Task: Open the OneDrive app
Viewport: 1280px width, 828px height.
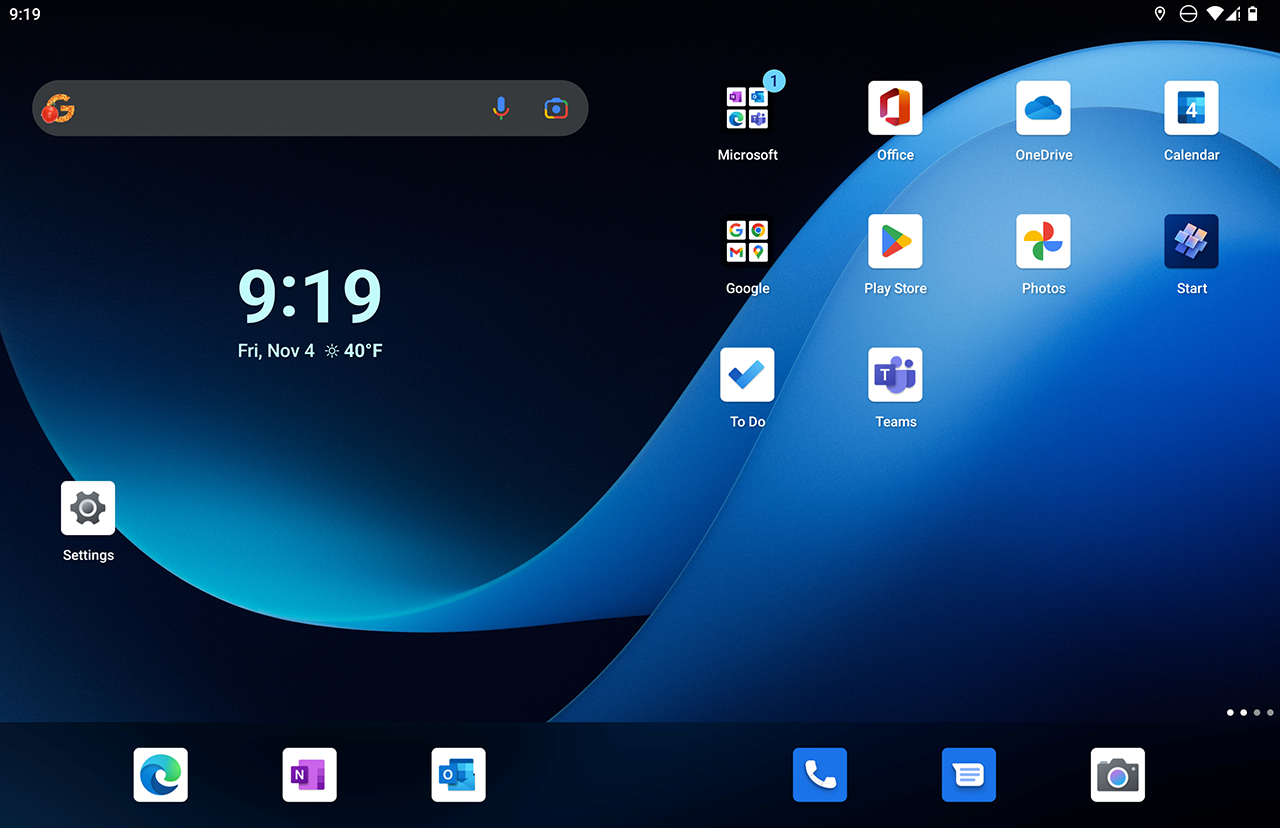Action: click(x=1043, y=108)
